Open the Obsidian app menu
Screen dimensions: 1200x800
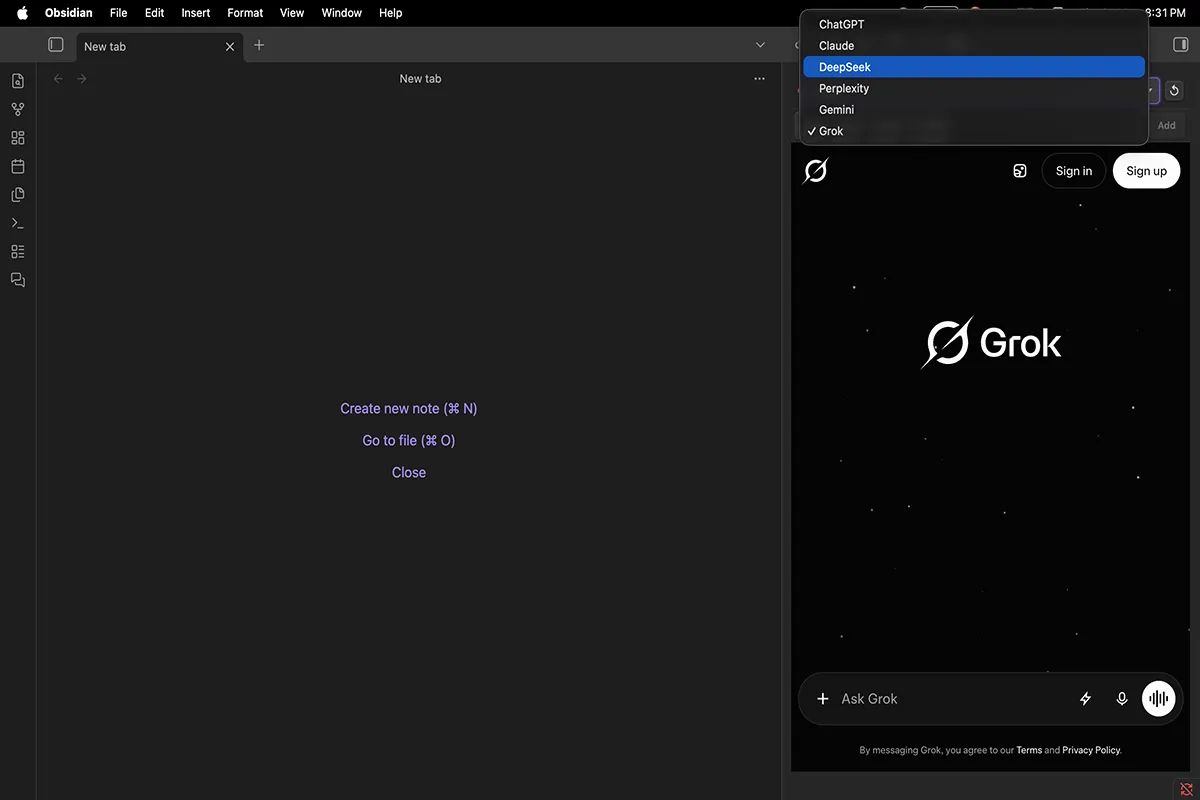point(69,13)
